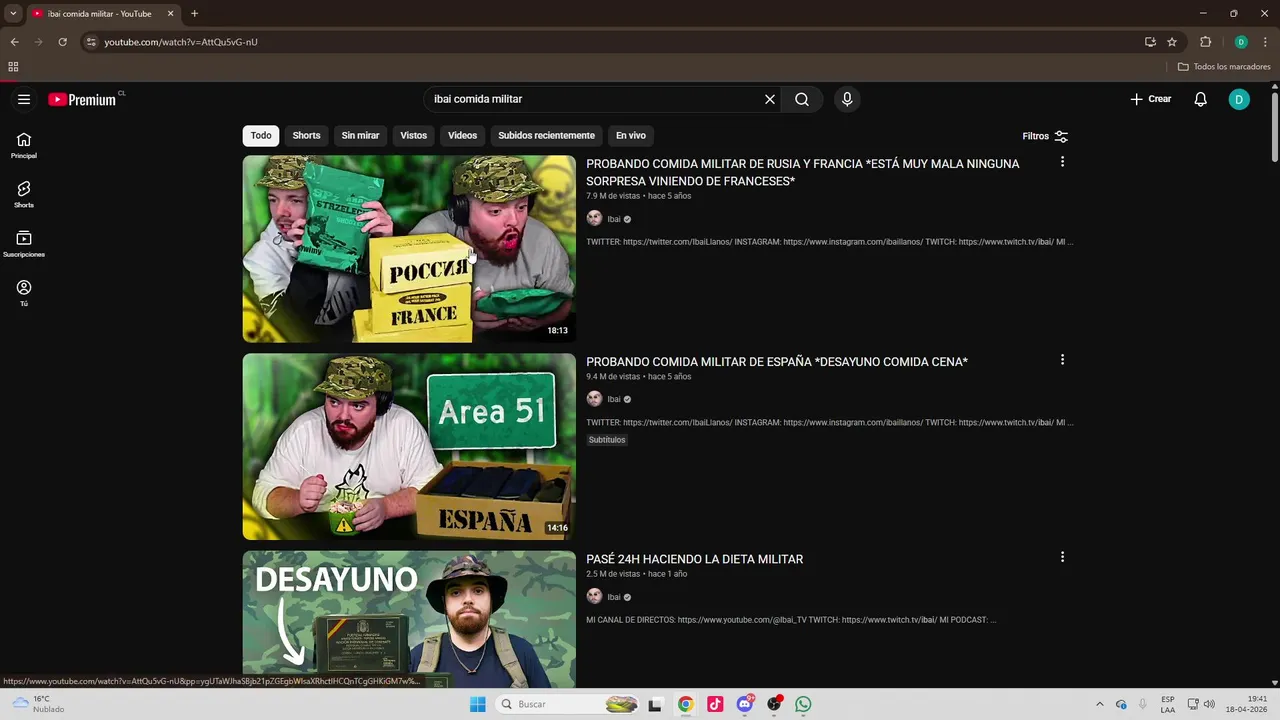Open the Filtros search filters

(x=1045, y=136)
